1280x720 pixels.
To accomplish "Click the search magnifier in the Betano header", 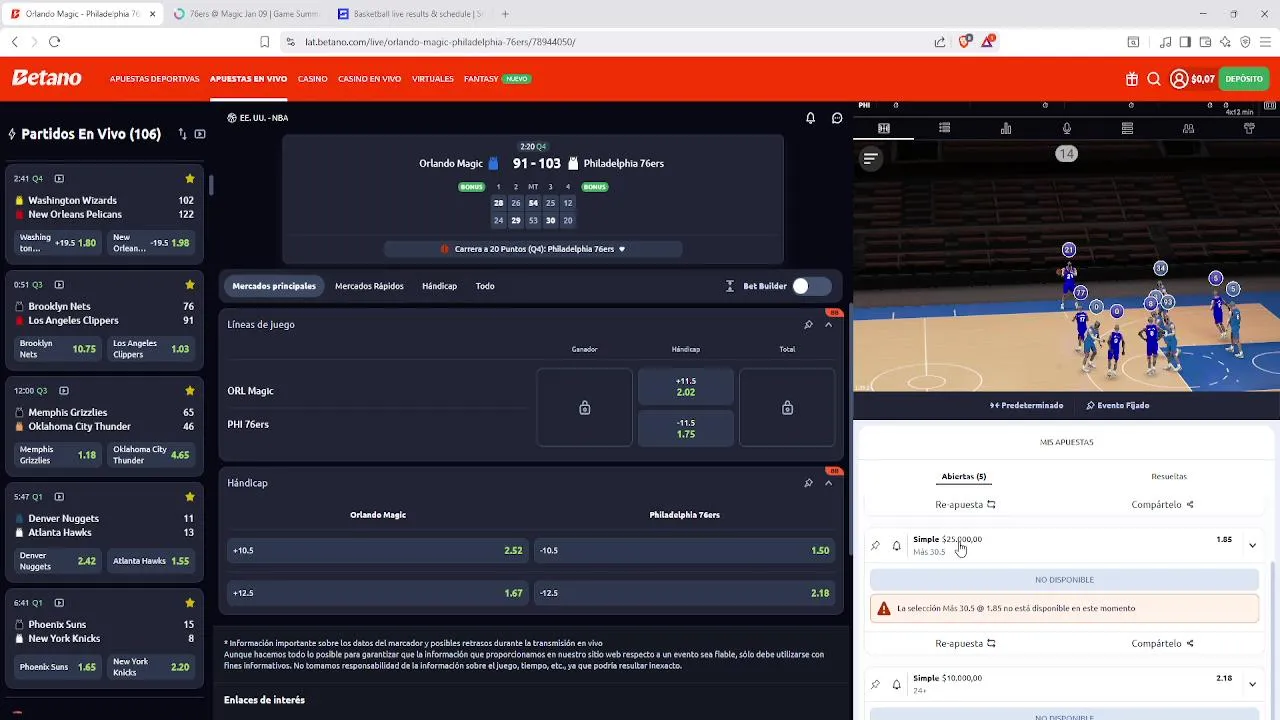I will [1154, 79].
